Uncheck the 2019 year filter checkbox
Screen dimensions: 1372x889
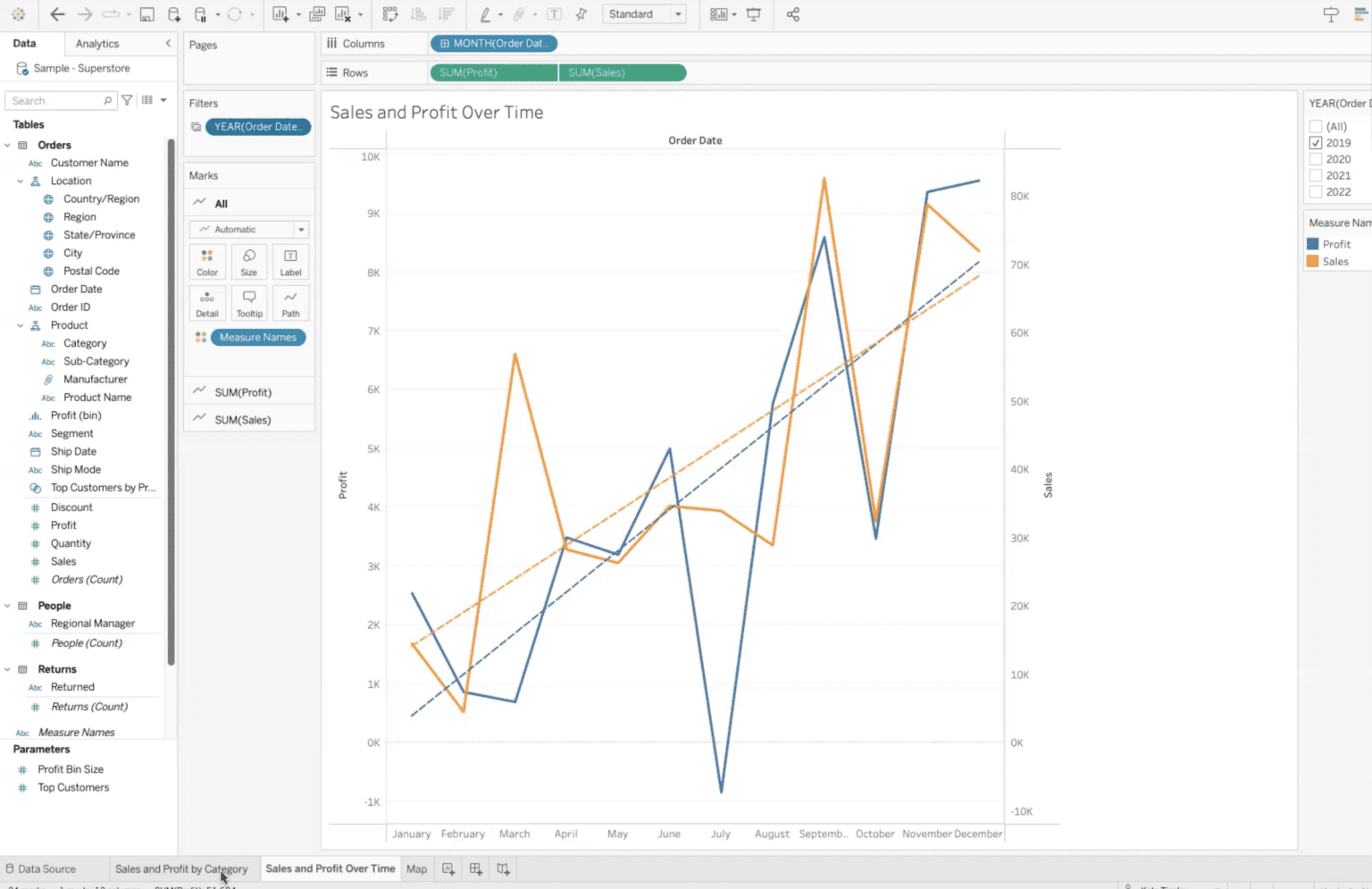coord(1317,142)
